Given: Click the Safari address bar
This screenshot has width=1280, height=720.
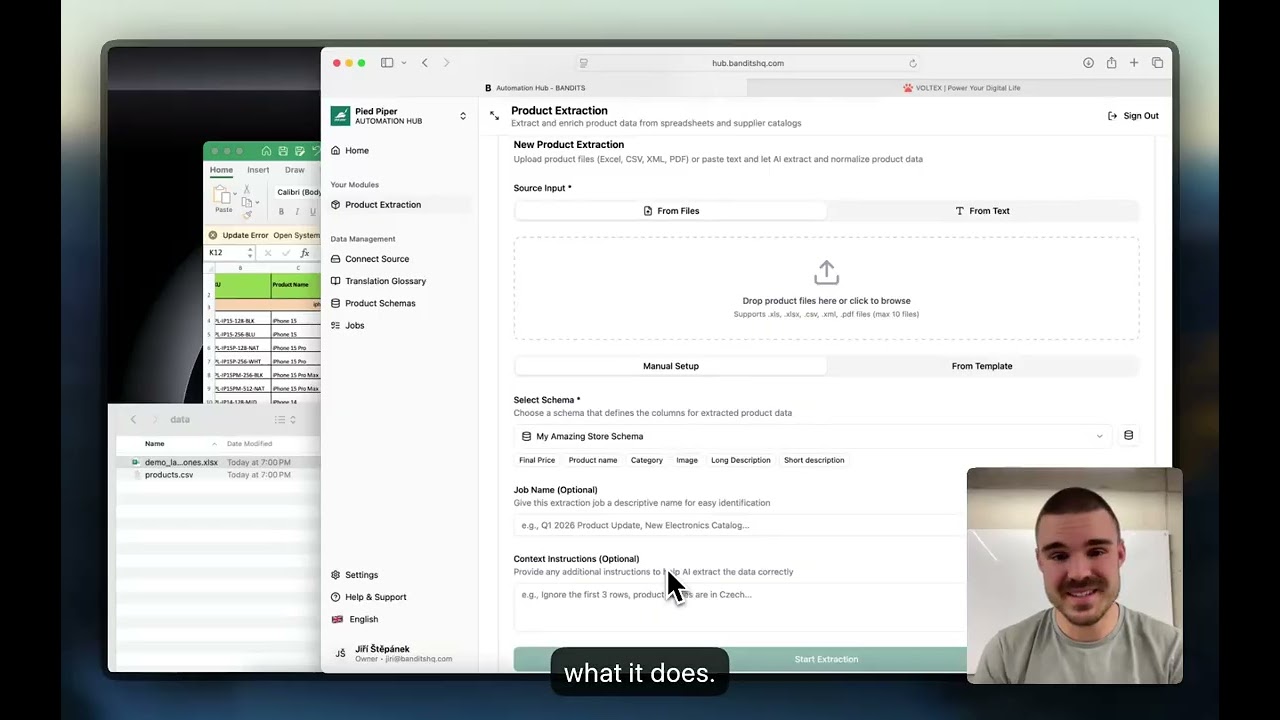Looking at the screenshot, I should (x=748, y=63).
